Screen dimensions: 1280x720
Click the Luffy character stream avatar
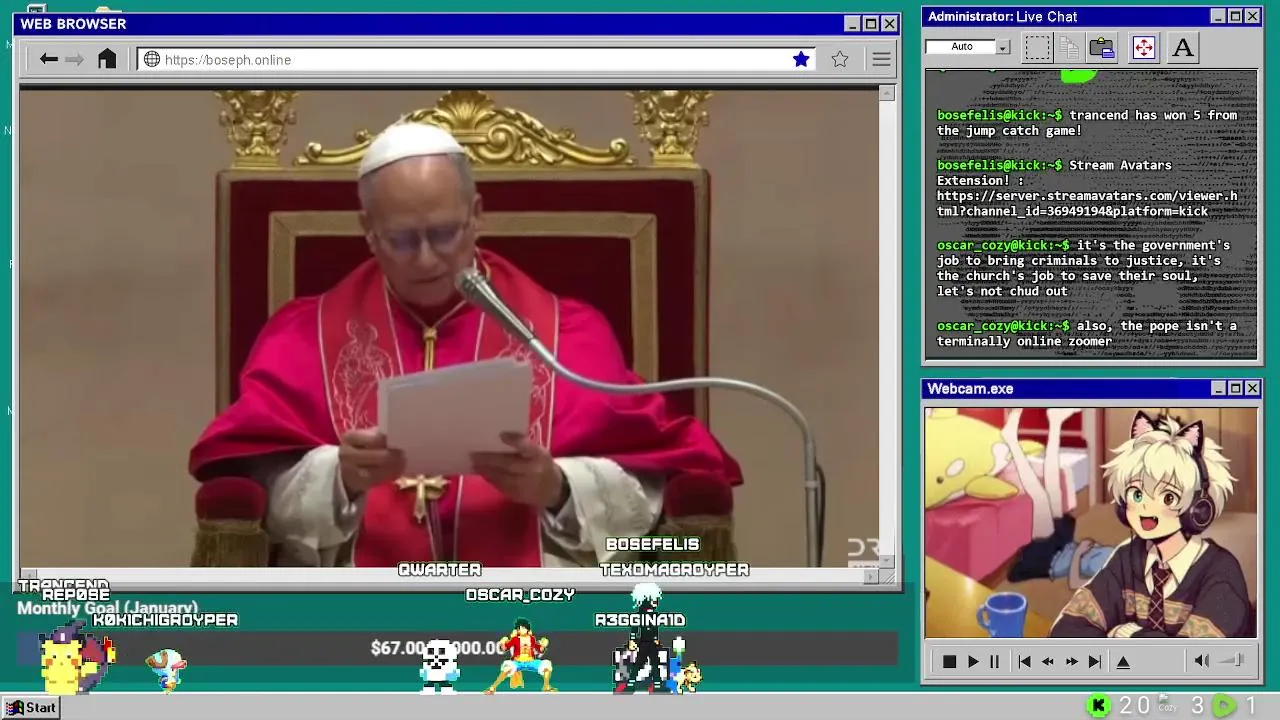pyautogui.click(x=522, y=655)
